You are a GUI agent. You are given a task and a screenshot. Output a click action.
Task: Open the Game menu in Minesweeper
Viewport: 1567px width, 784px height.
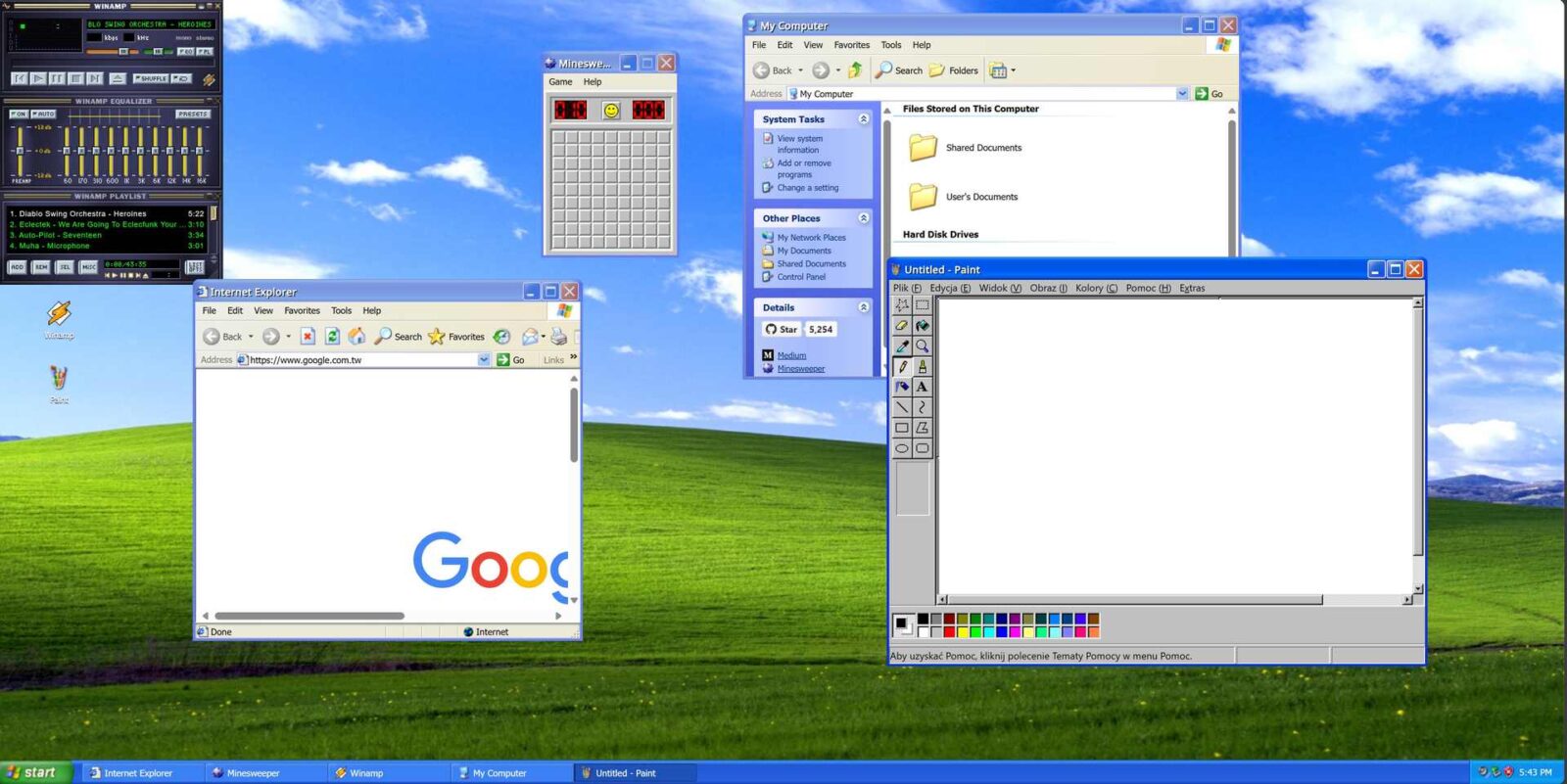(560, 82)
